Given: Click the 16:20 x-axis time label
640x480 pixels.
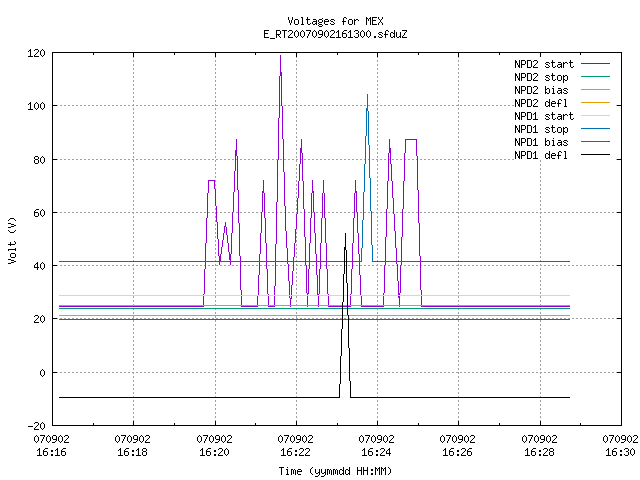Looking at the screenshot, I should (x=214, y=452).
